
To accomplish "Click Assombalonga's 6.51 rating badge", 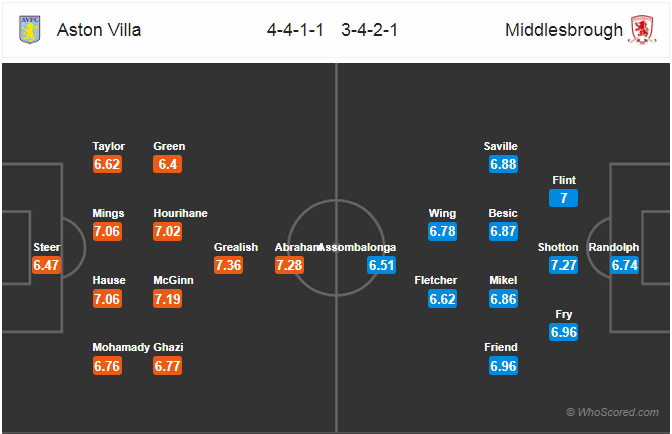I will [381, 265].
